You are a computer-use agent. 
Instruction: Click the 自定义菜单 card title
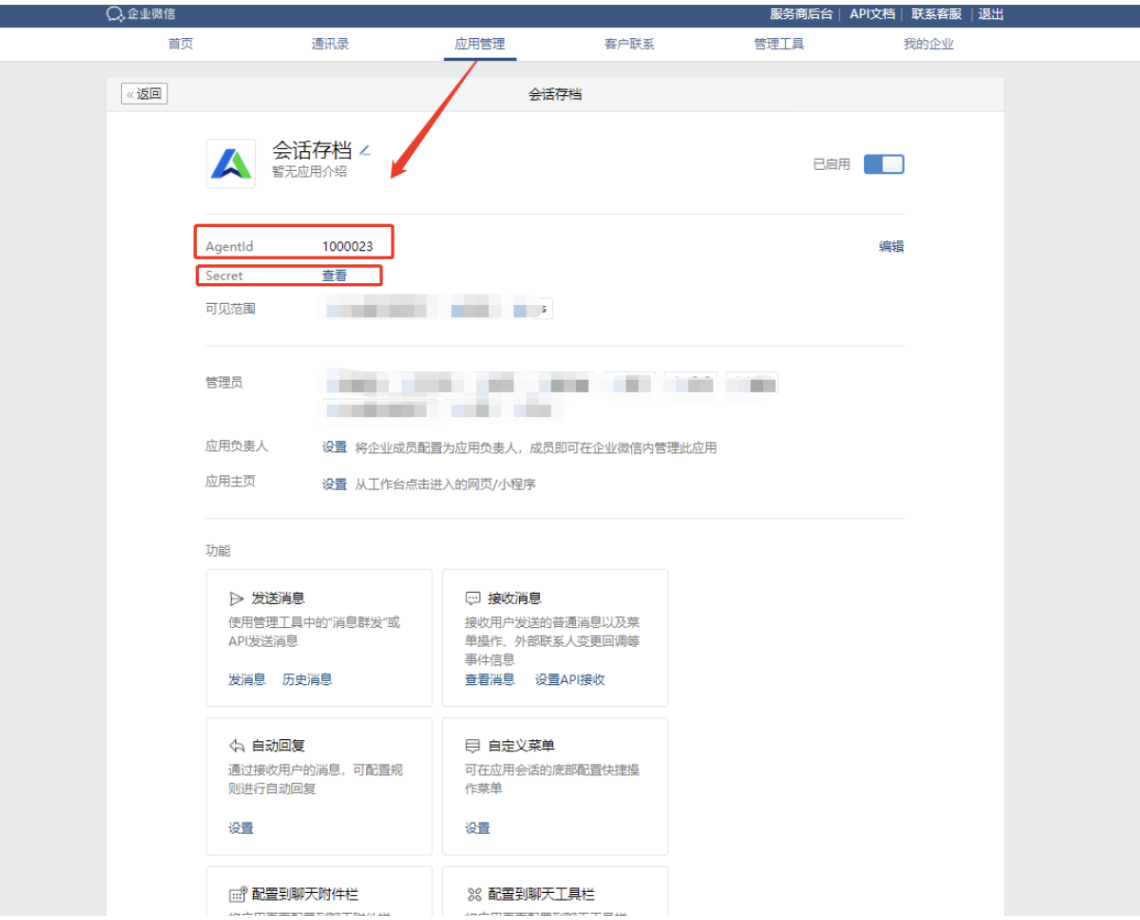click(521, 746)
